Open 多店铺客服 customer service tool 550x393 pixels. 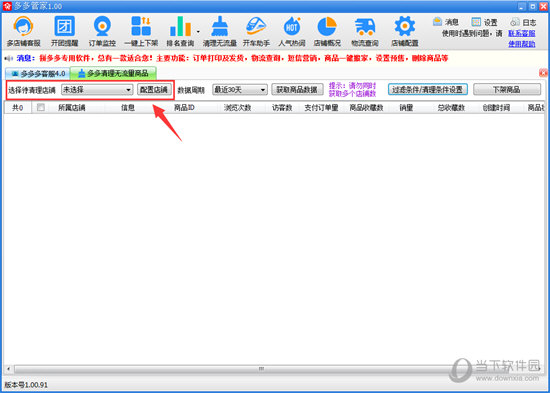click(x=24, y=32)
